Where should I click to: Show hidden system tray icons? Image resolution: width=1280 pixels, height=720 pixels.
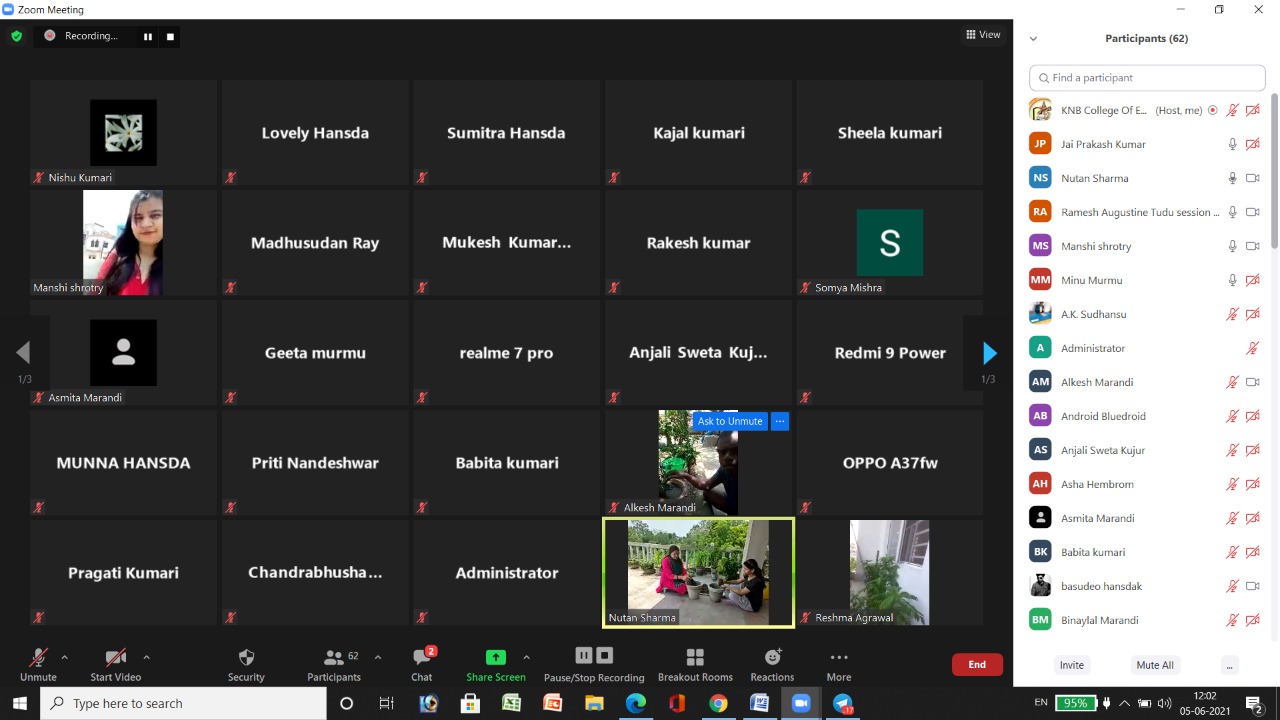(1123, 703)
